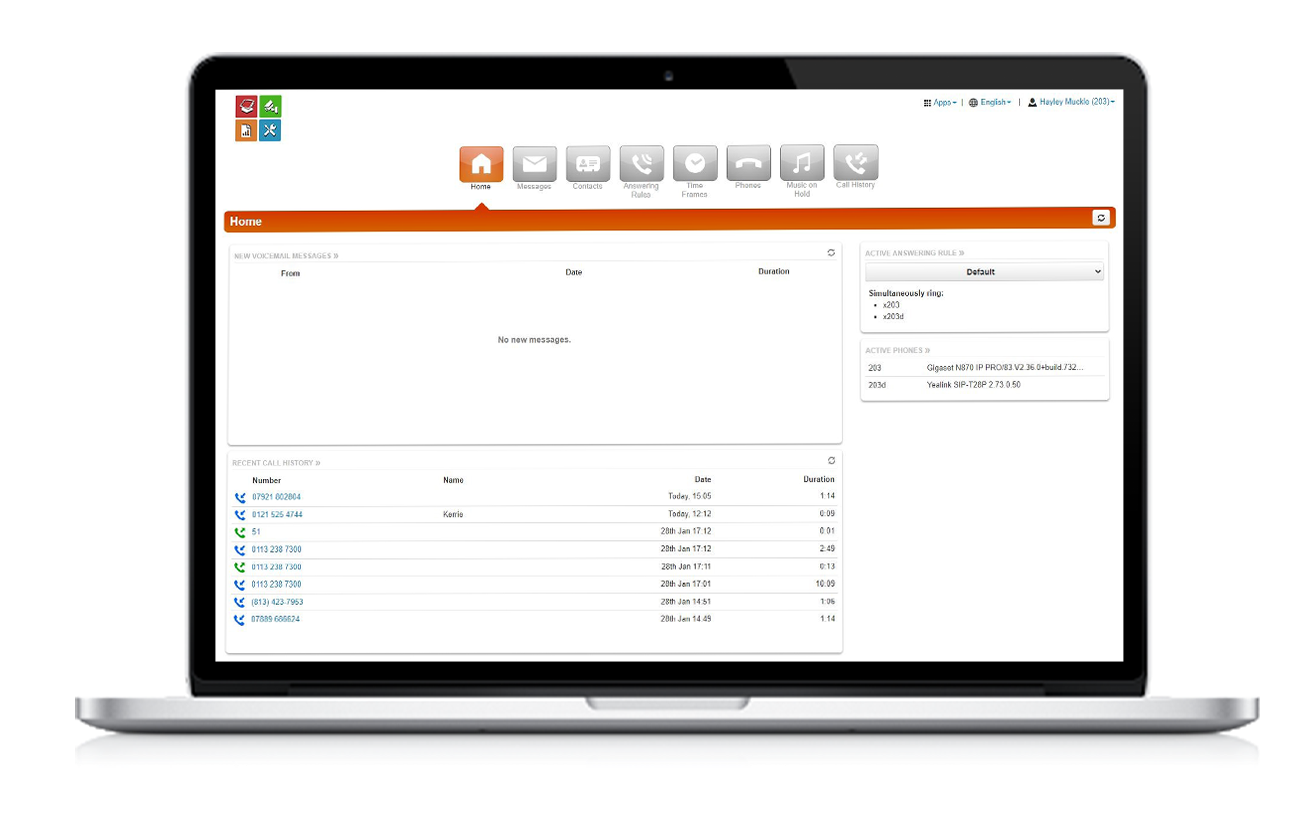Select active phone row 203 Gigaset N870
Image resolution: width=1310 pixels, height=817 pixels.
(x=985, y=368)
